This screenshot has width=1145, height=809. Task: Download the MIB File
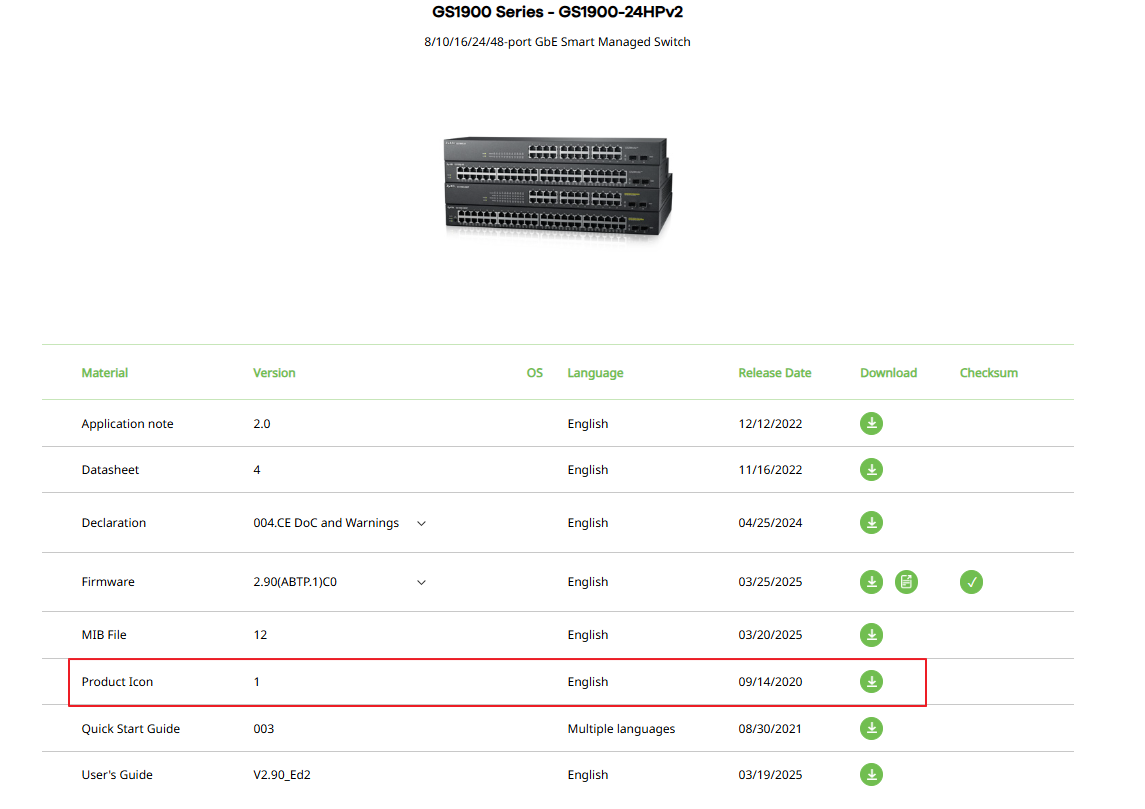(871, 635)
